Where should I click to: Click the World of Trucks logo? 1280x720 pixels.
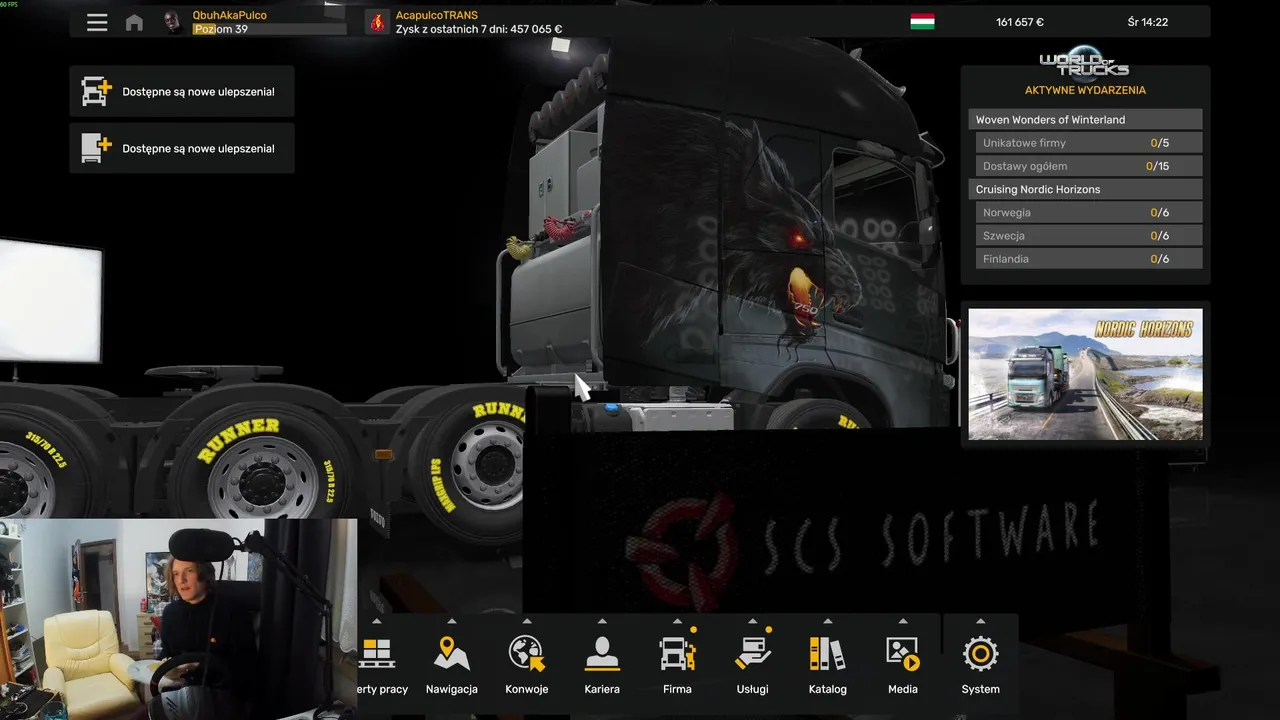coord(1084,62)
